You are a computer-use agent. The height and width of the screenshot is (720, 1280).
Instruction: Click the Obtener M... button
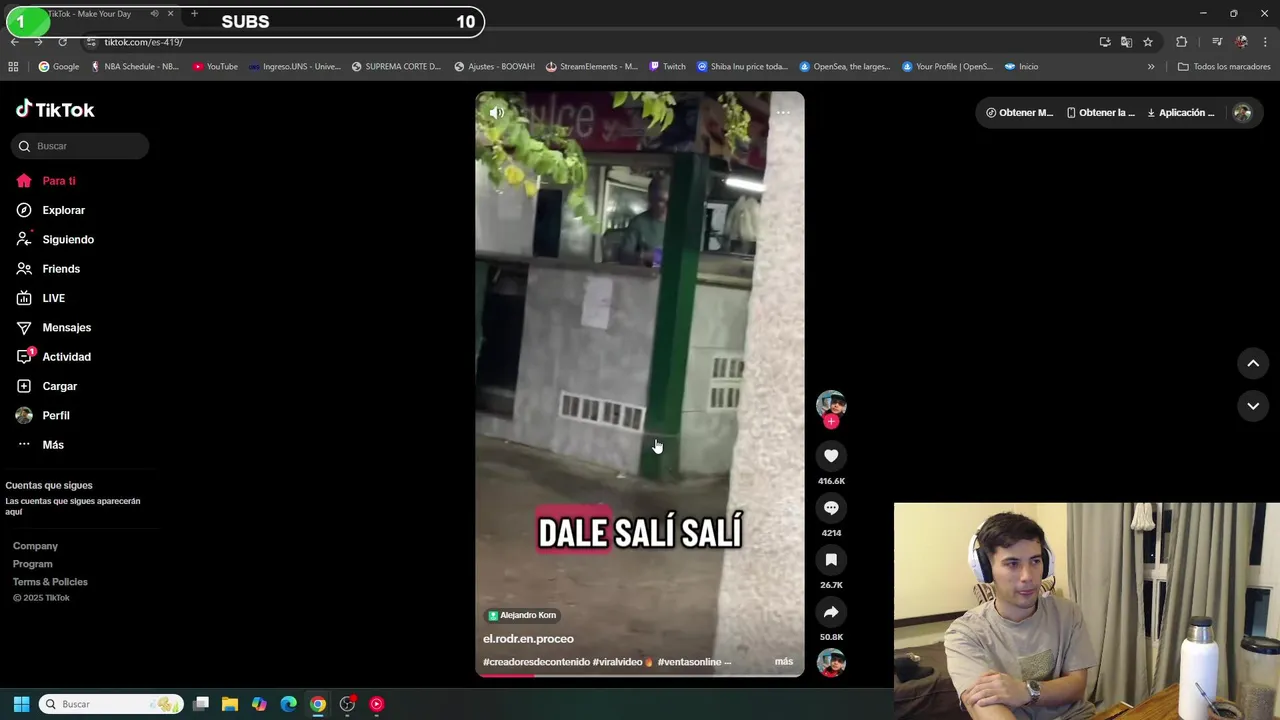pyautogui.click(x=1019, y=113)
